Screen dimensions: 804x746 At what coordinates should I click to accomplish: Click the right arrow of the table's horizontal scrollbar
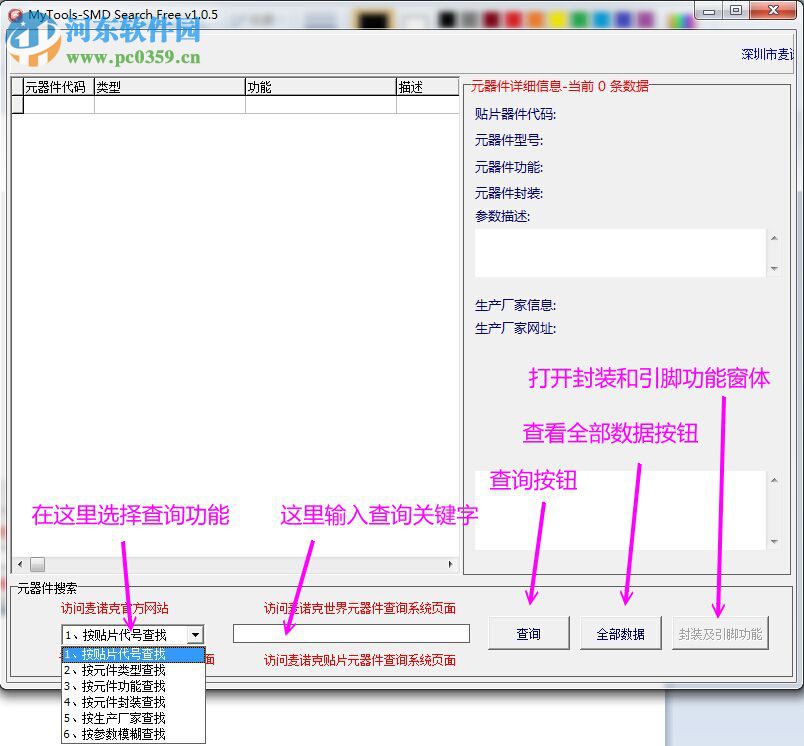(x=452, y=564)
